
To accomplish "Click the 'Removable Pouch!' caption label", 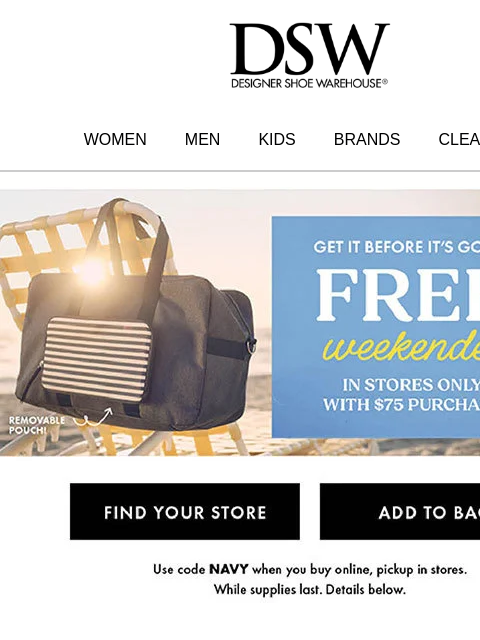I will 37,425.
